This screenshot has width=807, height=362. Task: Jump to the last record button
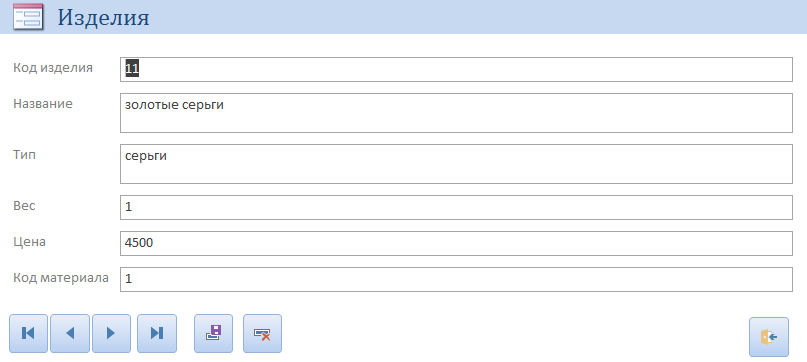click(x=157, y=333)
